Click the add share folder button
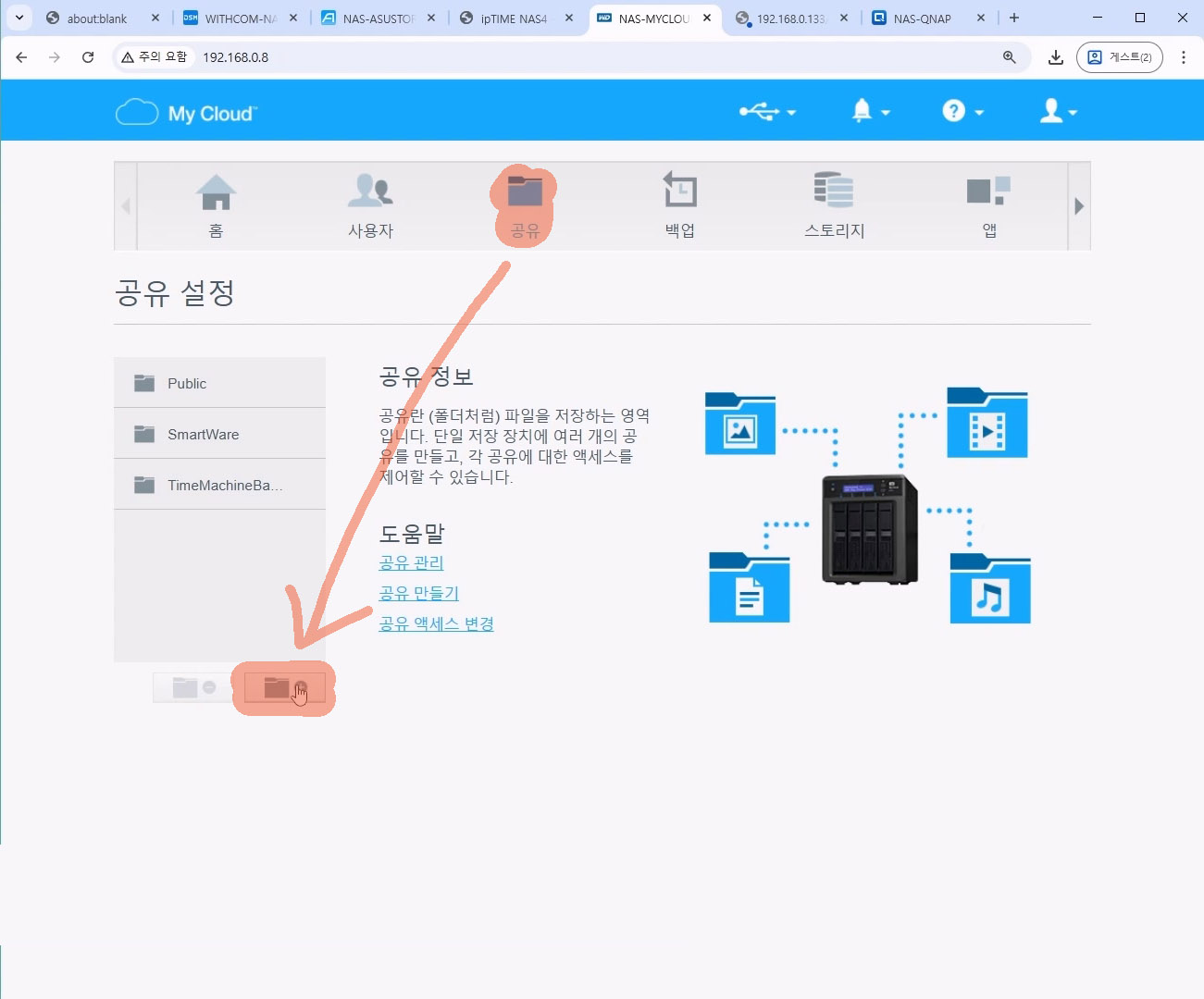The width and height of the screenshot is (1204, 999). pos(285,687)
